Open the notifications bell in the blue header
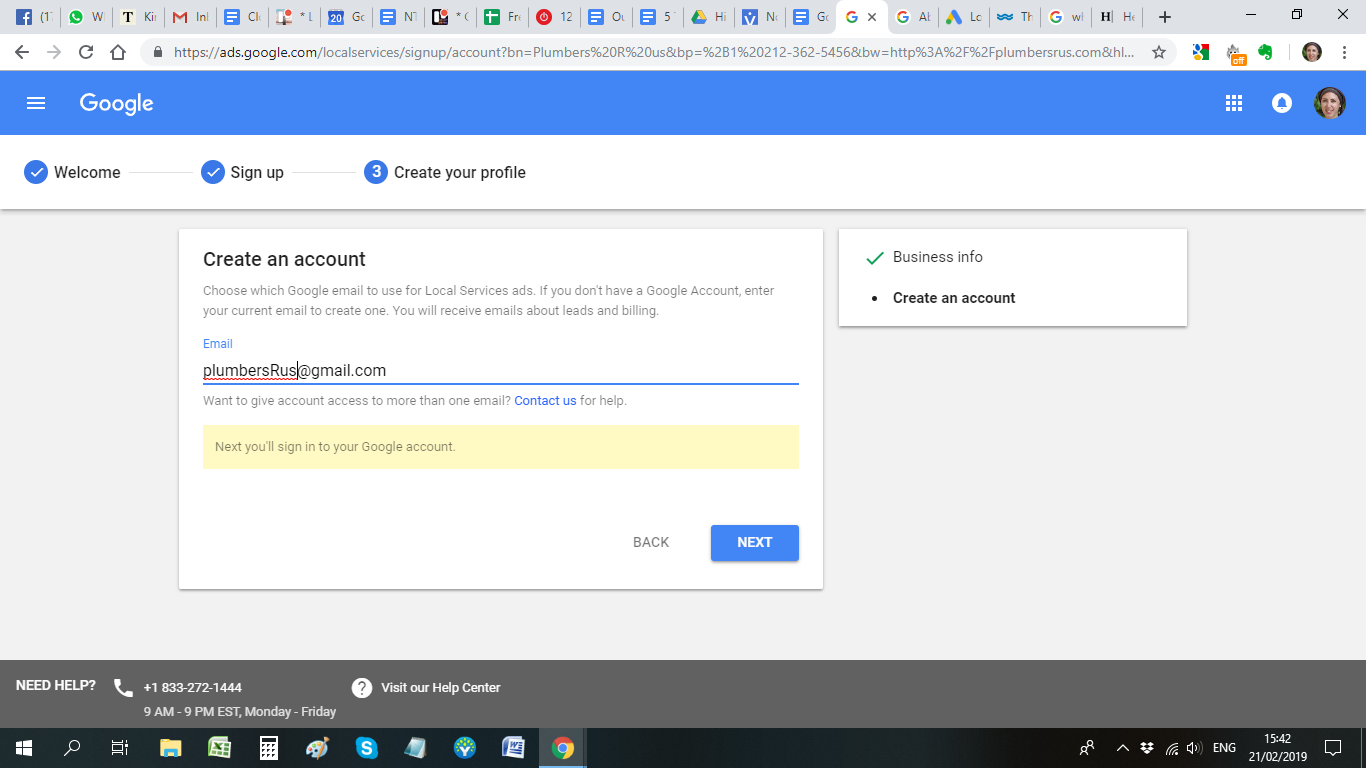 coord(1282,103)
